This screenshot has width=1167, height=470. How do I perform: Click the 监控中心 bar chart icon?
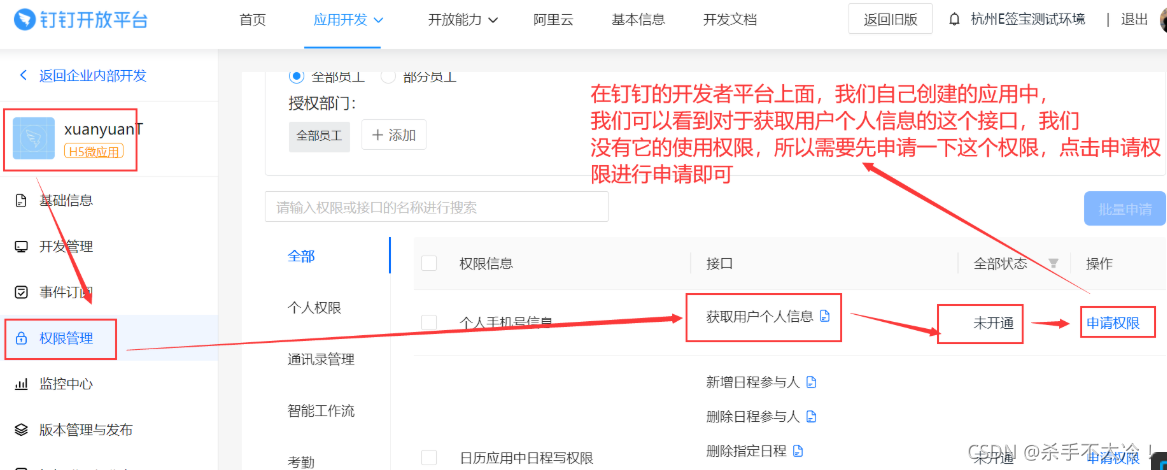[22, 384]
